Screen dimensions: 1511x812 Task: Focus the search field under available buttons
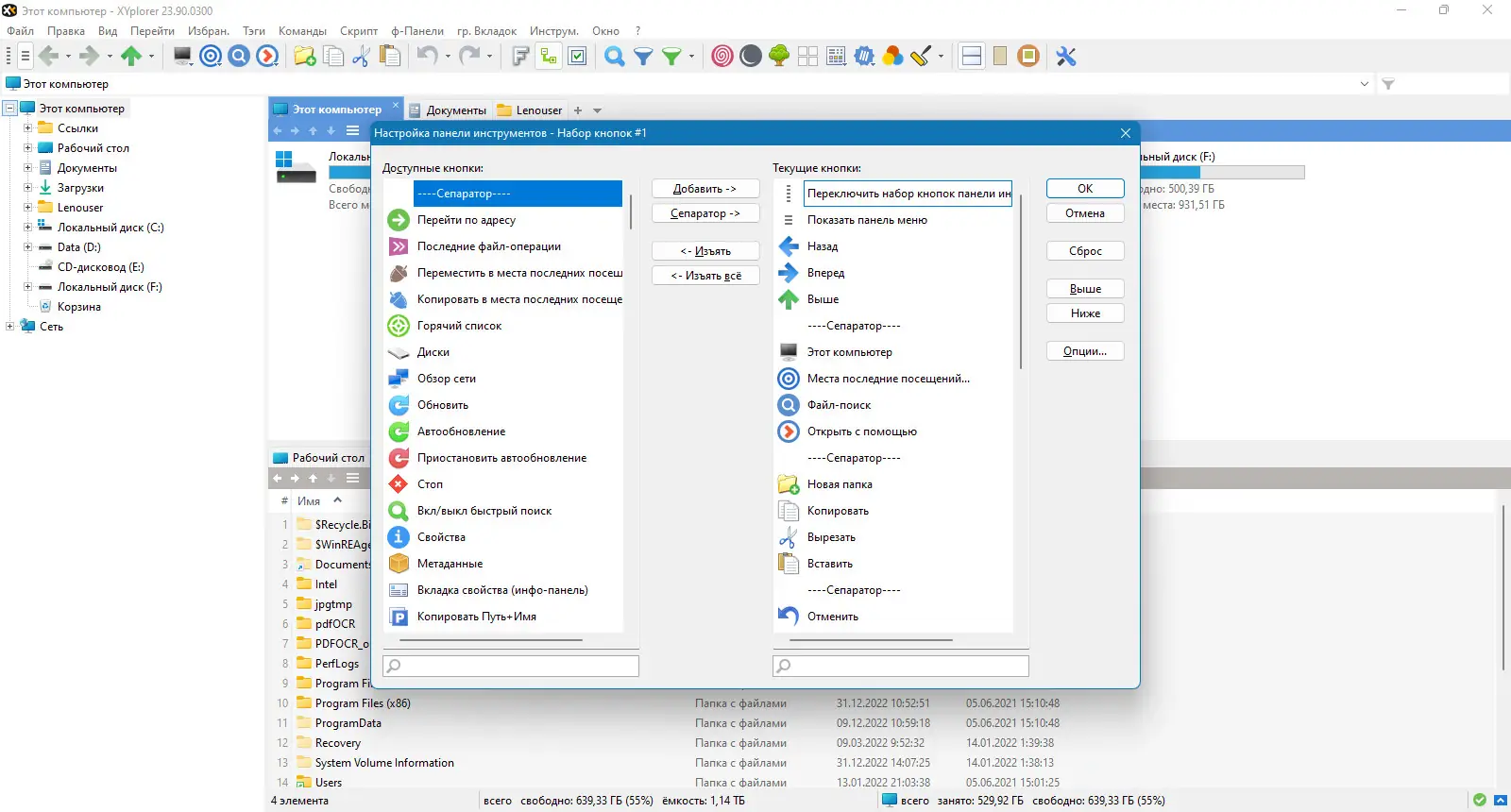[x=511, y=666]
